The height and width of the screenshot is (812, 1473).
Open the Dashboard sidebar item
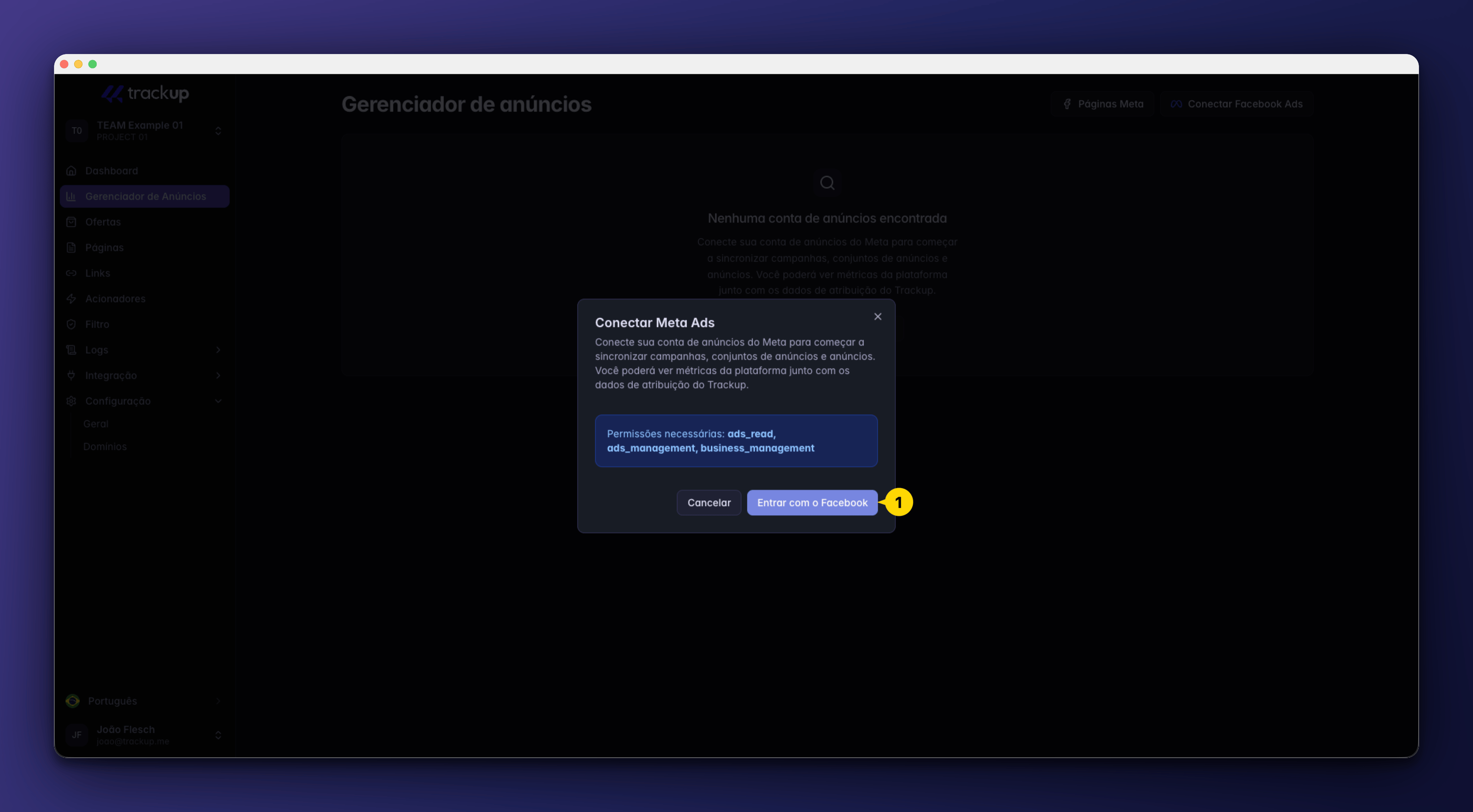point(145,171)
